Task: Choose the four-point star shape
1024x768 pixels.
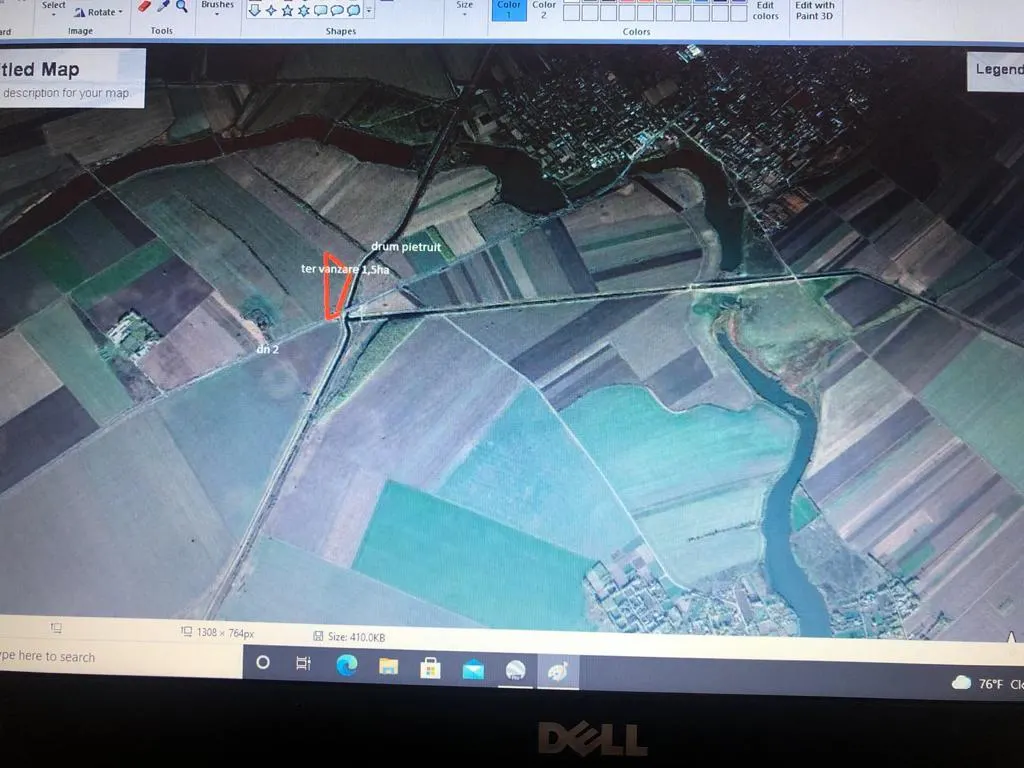Action: [x=271, y=10]
